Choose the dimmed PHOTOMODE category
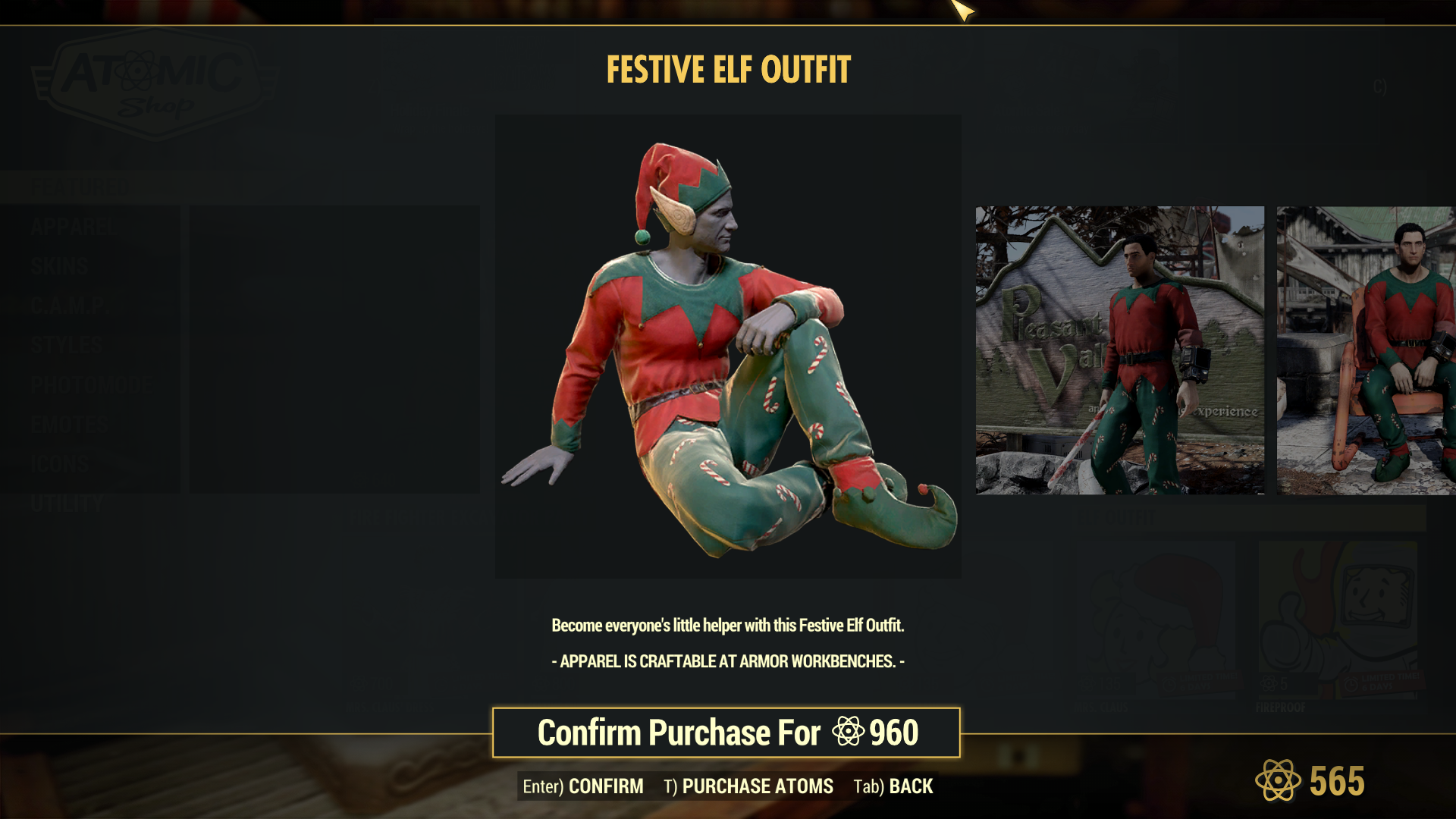This screenshot has width=1456, height=819. pyautogui.click(x=92, y=385)
